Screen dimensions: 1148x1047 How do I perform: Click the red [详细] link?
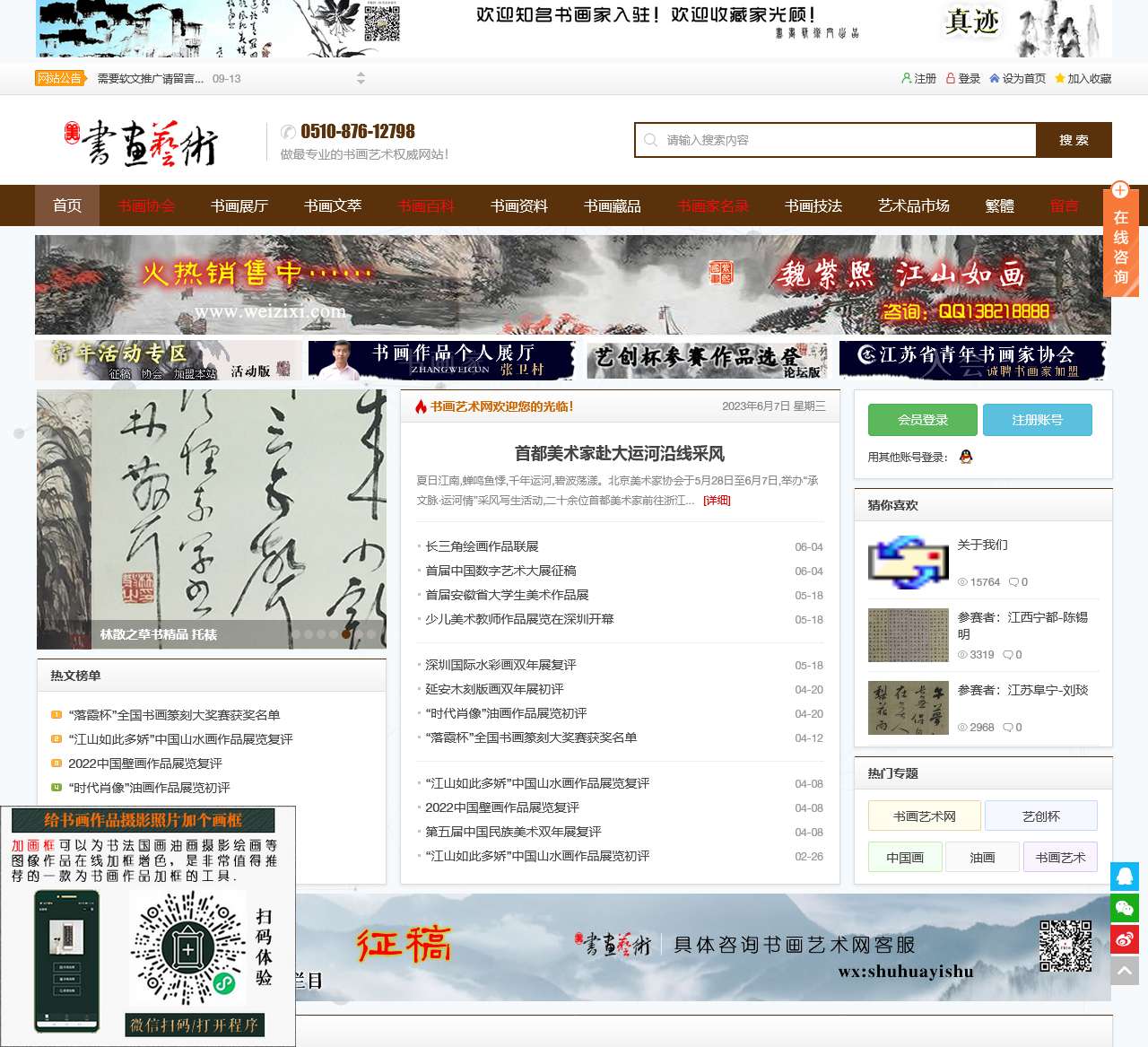[717, 501]
